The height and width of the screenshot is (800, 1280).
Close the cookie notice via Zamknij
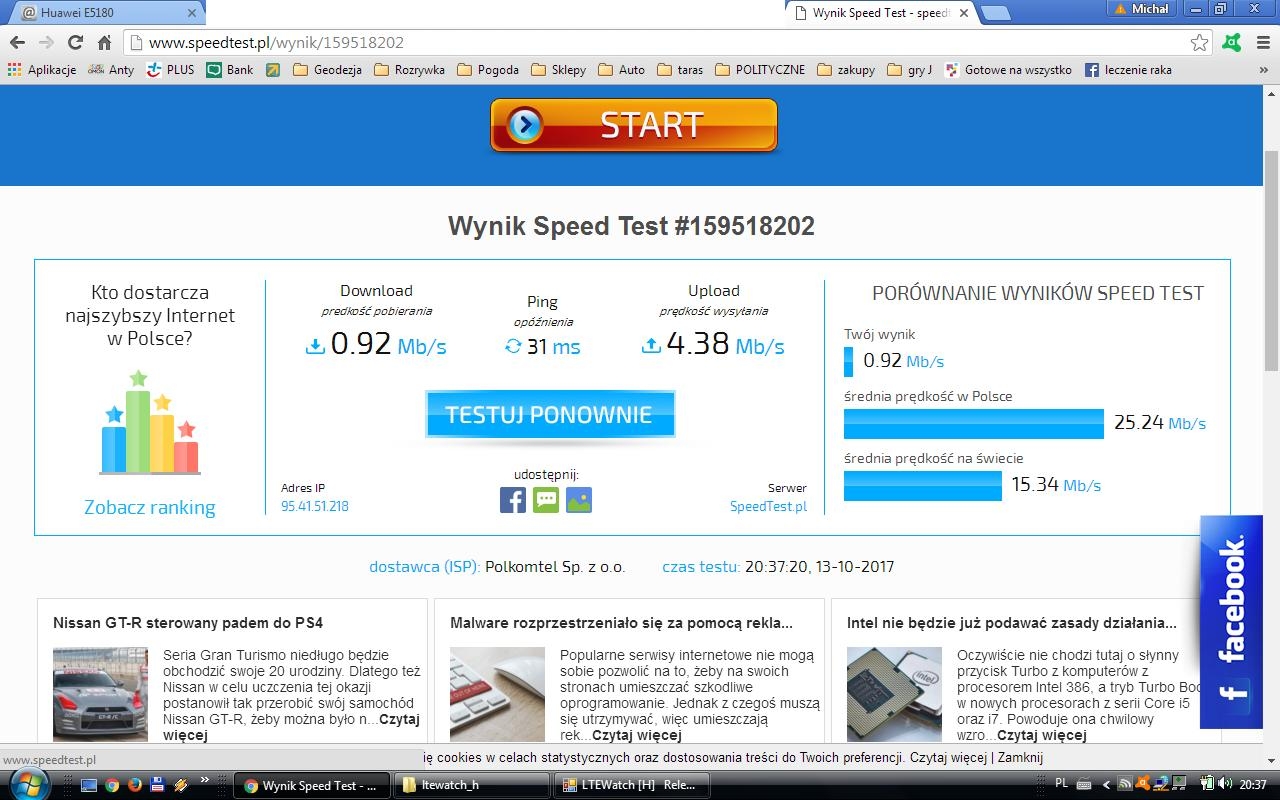(x=1020, y=757)
